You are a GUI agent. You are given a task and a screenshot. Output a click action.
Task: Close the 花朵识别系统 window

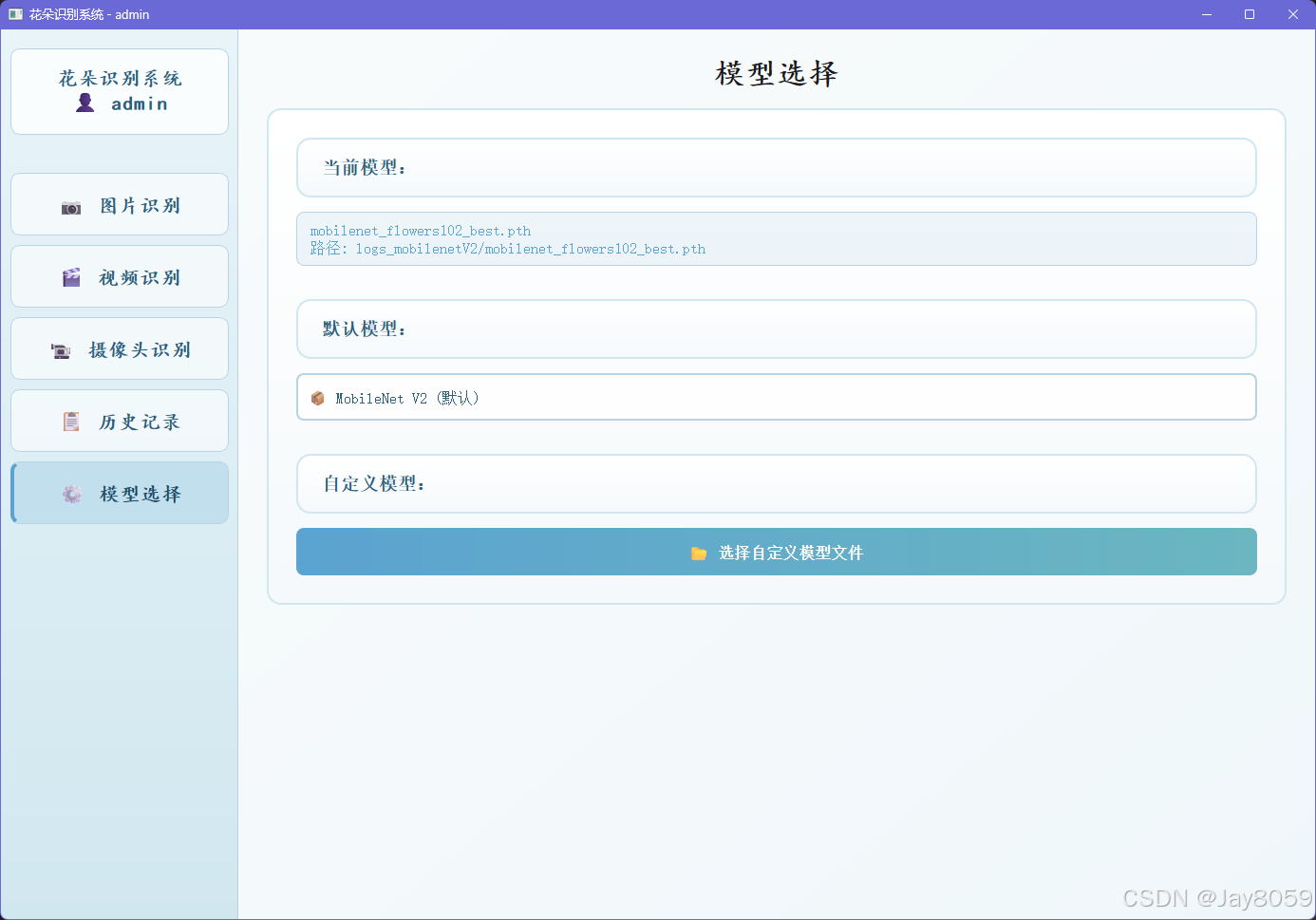click(x=1293, y=14)
